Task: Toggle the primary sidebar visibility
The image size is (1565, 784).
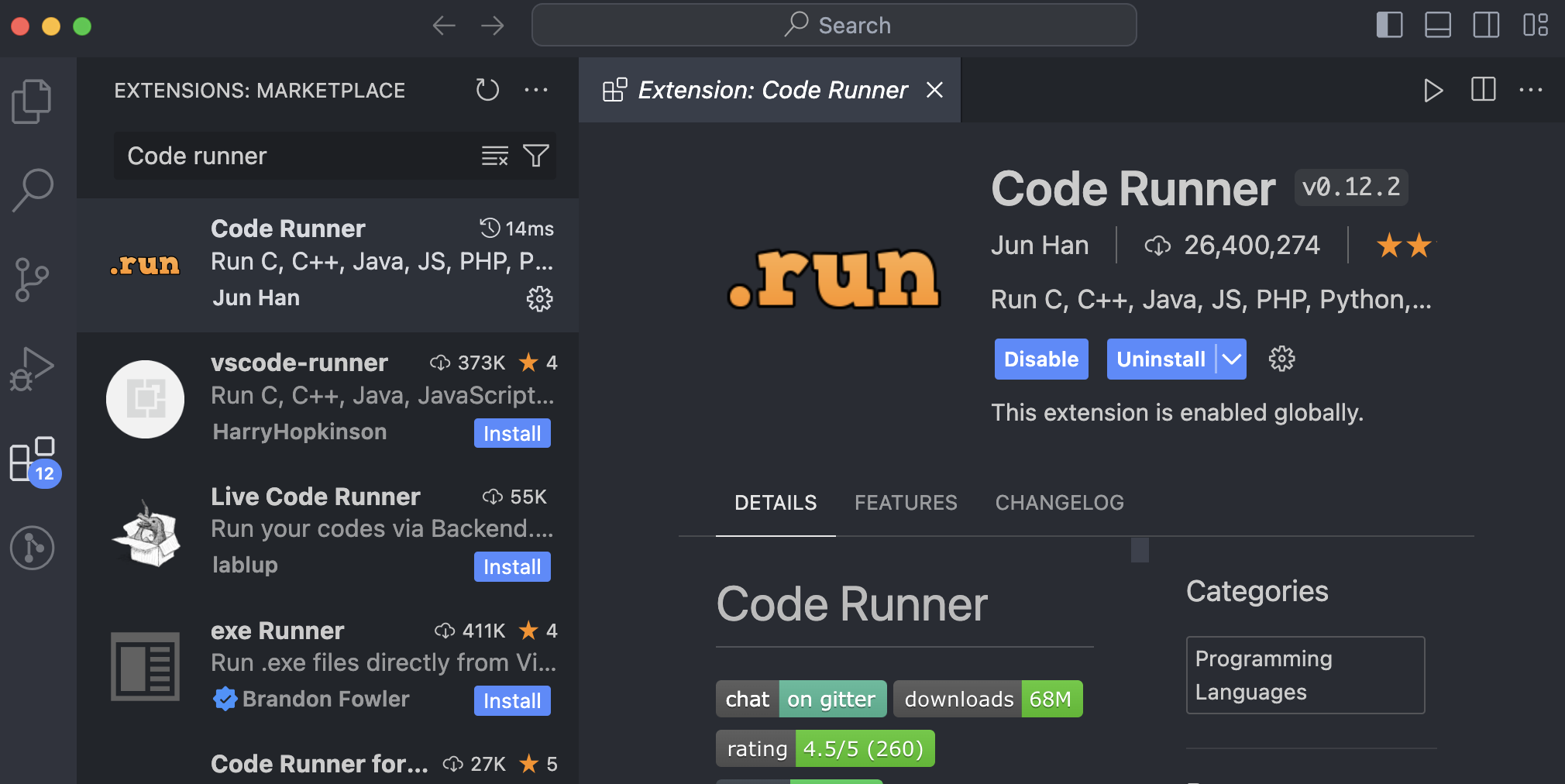Action: pyautogui.click(x=1390, y=25)
